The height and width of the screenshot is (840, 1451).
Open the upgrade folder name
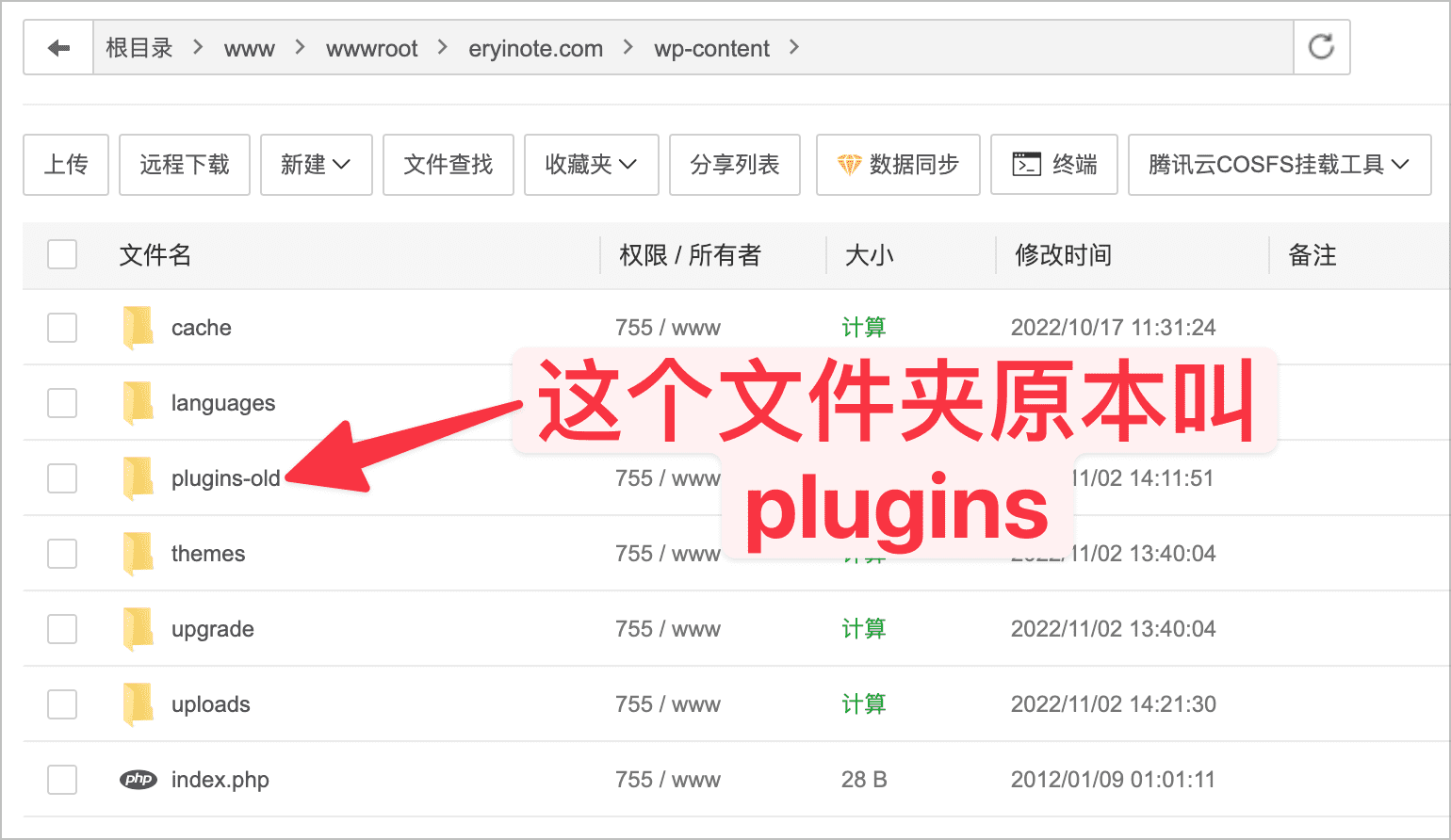tap(213, 629)
